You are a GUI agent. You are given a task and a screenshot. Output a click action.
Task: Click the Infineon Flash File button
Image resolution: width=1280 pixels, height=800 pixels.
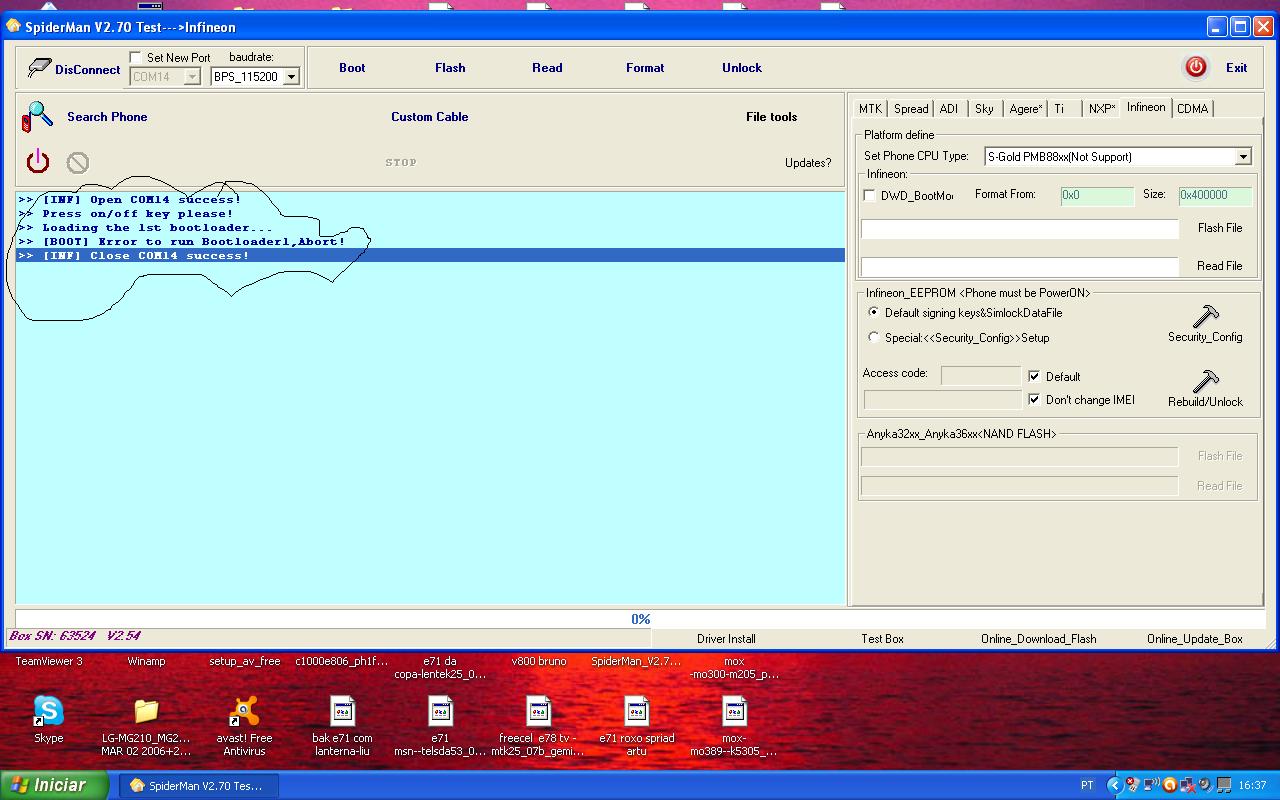click(1220, 228)
